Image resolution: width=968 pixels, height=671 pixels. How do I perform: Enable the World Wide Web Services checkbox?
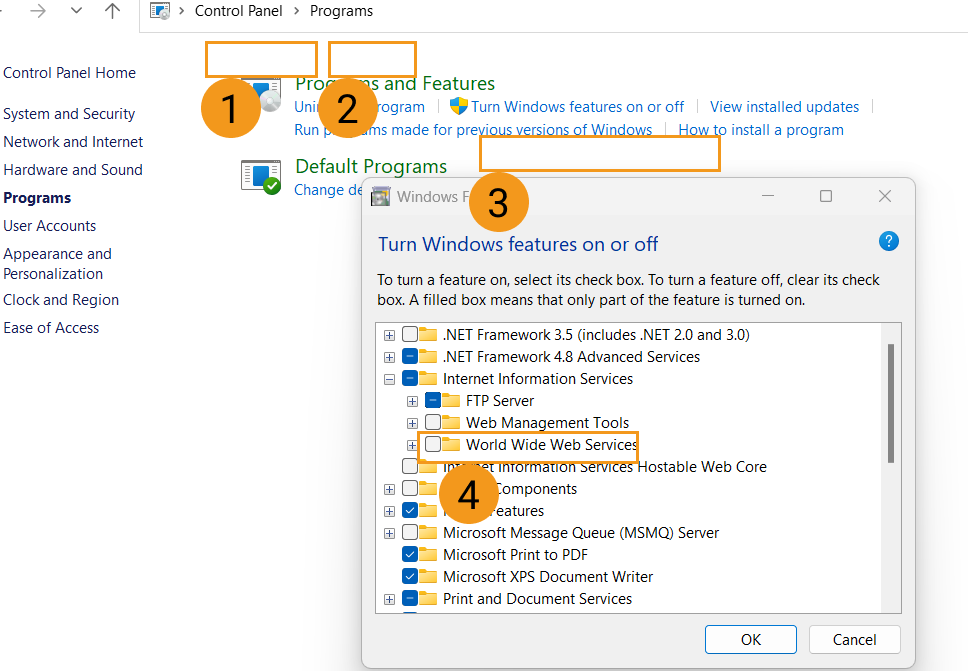(x=433, y=444)
